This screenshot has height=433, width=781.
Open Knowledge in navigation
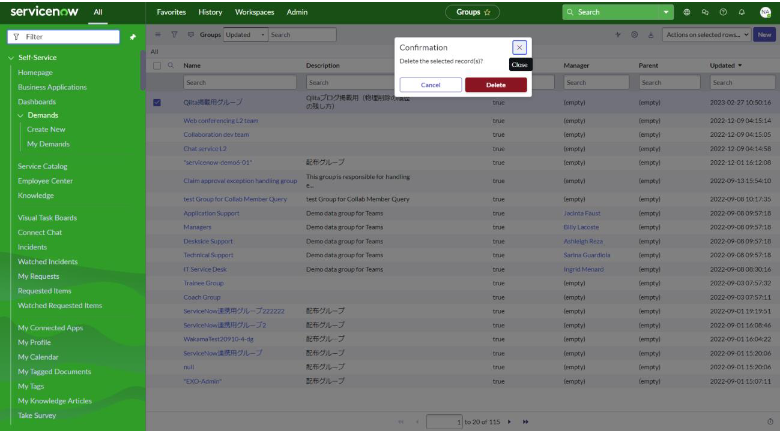36,196
